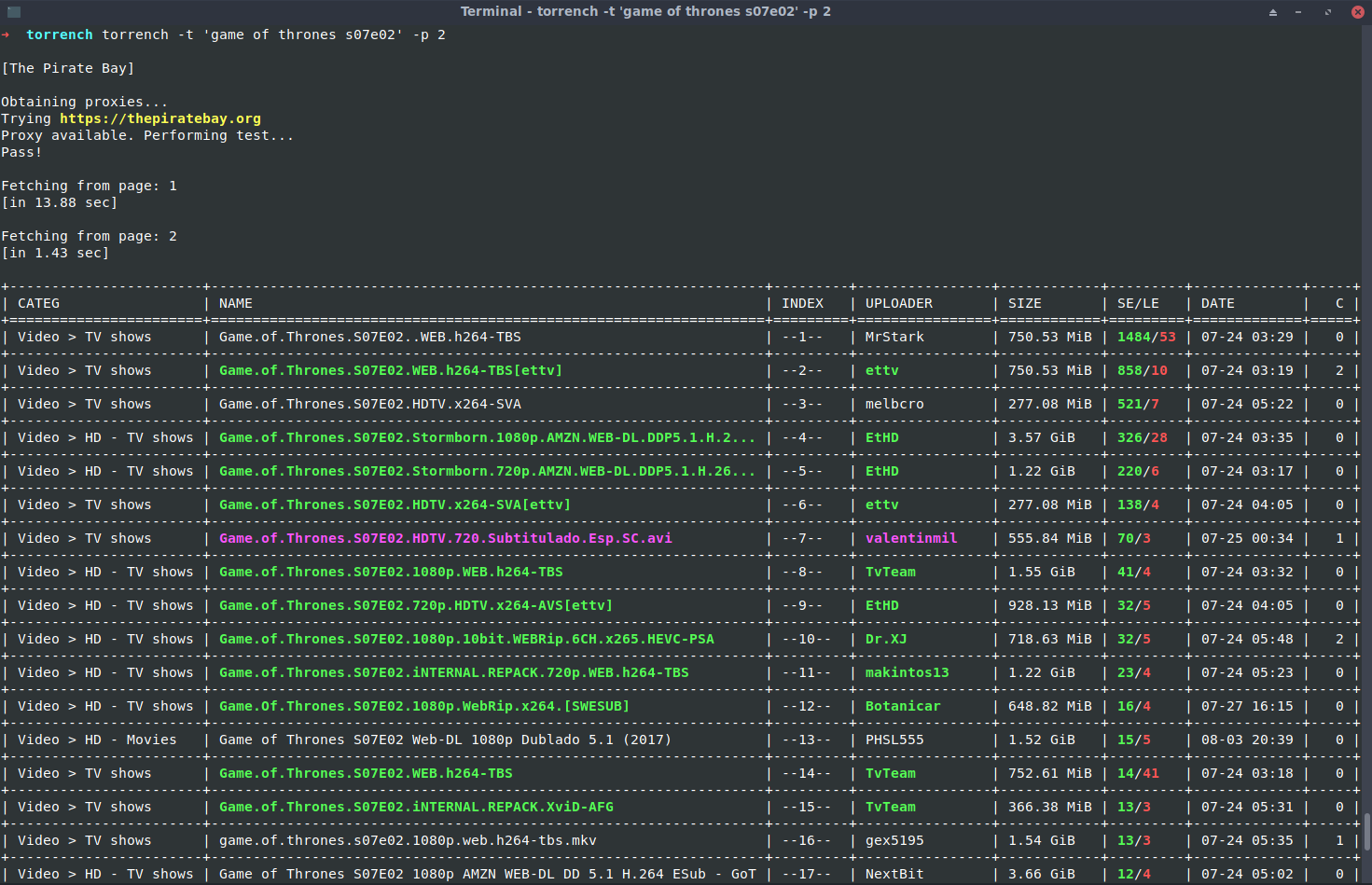Click the DATE column header

click(1218, 303)
